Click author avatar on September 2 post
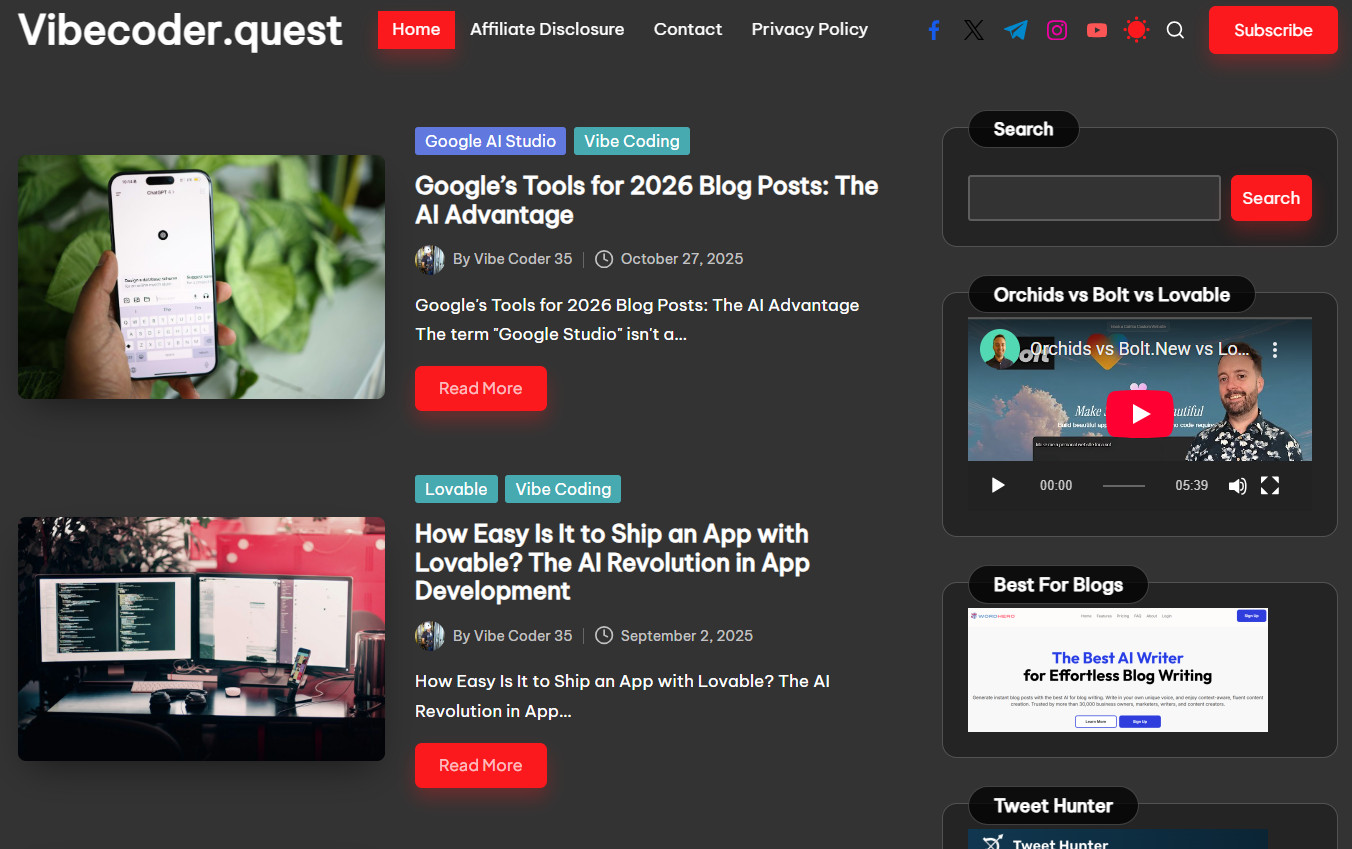The height and width of the screenshot is (849, 1352). 430,636
